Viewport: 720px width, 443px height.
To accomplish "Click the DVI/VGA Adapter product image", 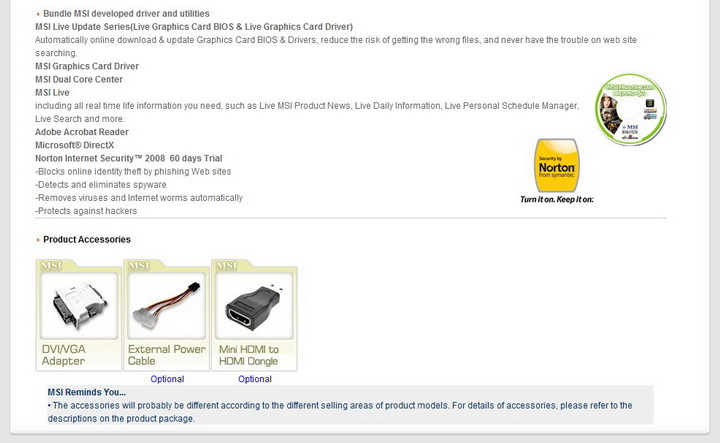I will [x=78, y=305].
